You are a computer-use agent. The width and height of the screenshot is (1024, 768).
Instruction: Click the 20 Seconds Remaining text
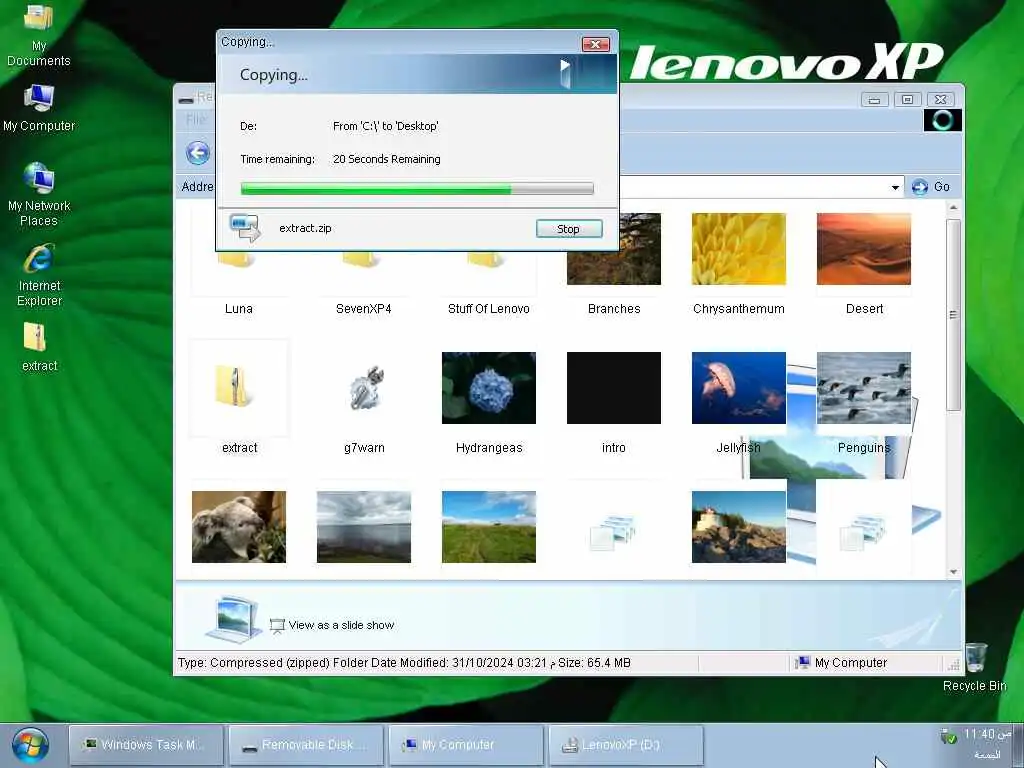pyautogui.click(x=387, y=159)
